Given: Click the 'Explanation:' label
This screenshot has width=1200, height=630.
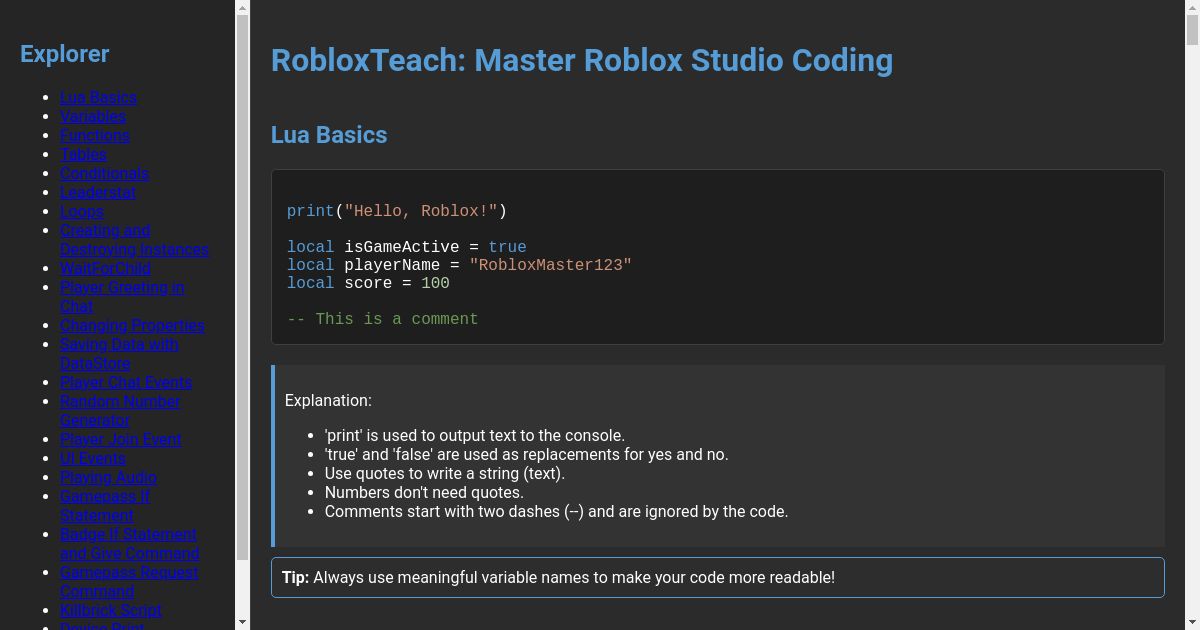Looking at the screenshot, I should (328, 400).
